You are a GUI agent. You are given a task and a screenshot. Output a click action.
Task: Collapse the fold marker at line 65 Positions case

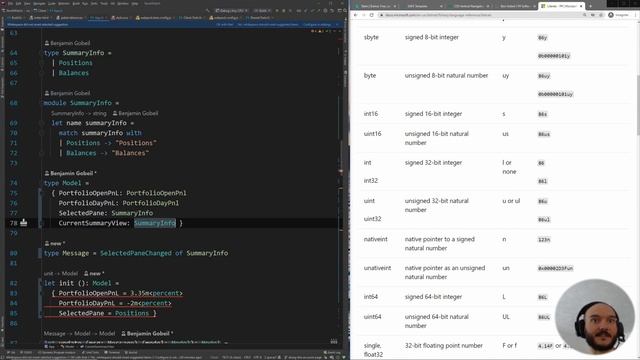(x=41, y=63)
